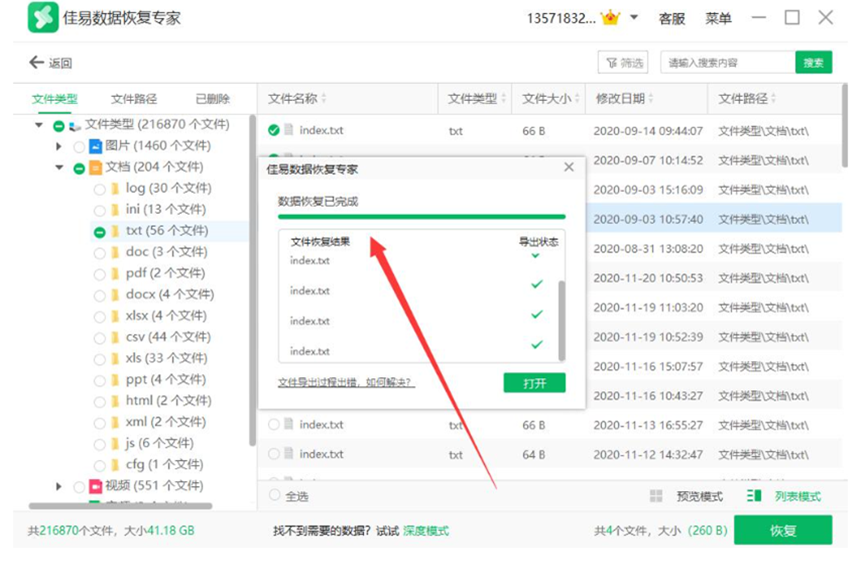Open the 深度模式 deep scan link

425,531
